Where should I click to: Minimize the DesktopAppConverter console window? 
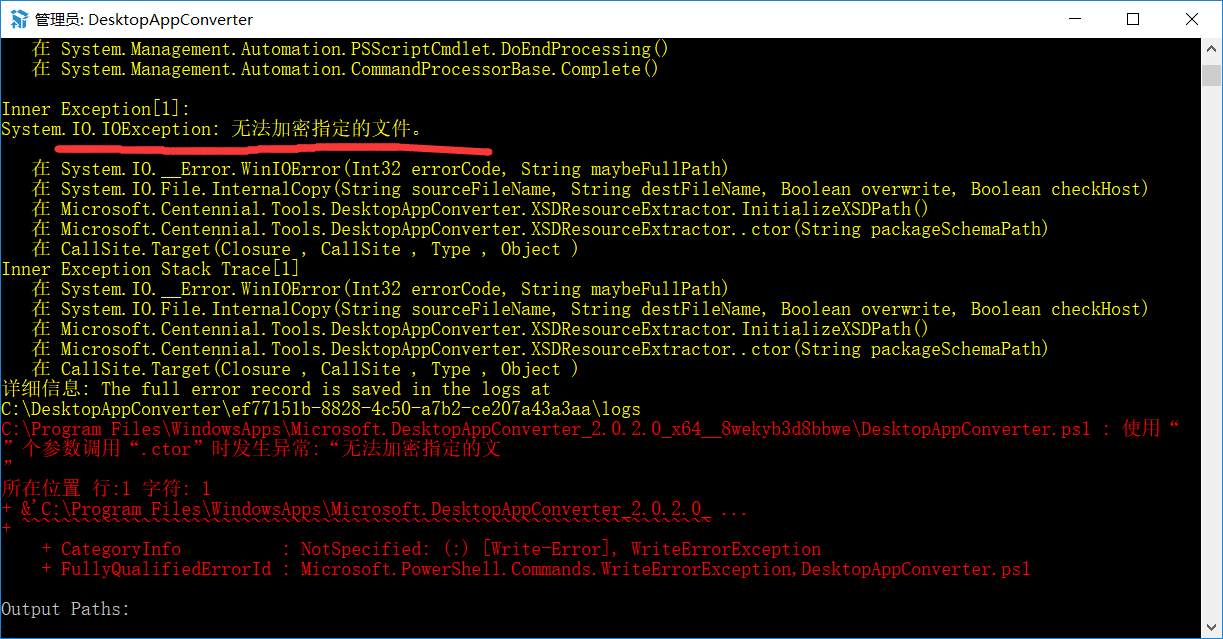(1074, 19)
